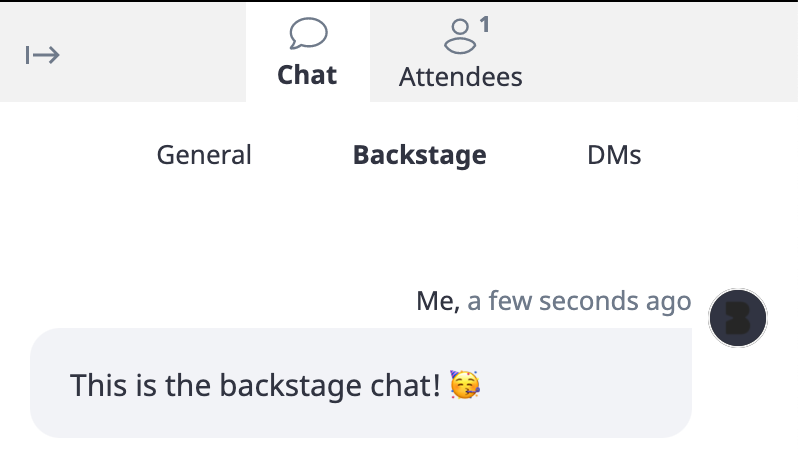Select the Backstage chat channel

click(420, 155)
